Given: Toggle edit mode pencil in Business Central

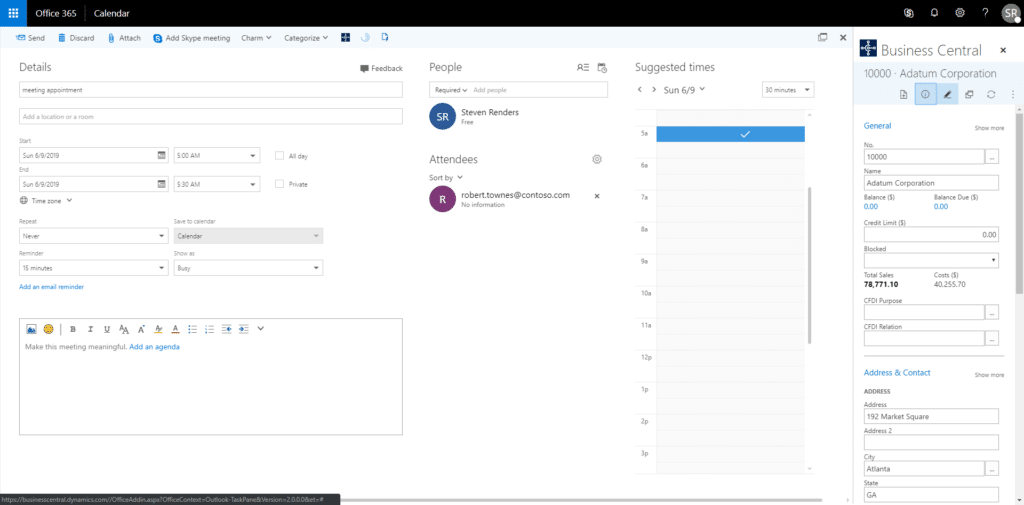Looking at the screenshot, I should tap(947, 94).
